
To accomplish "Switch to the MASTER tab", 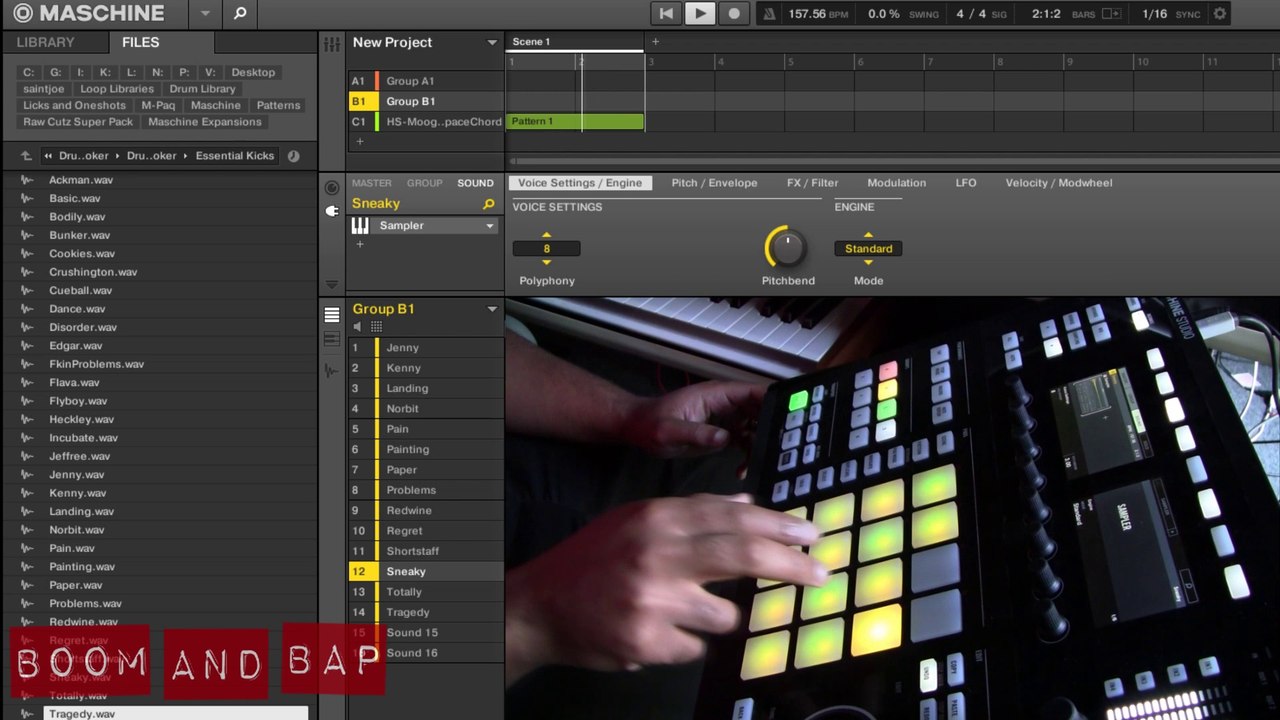I will click(x=371, y=183).
